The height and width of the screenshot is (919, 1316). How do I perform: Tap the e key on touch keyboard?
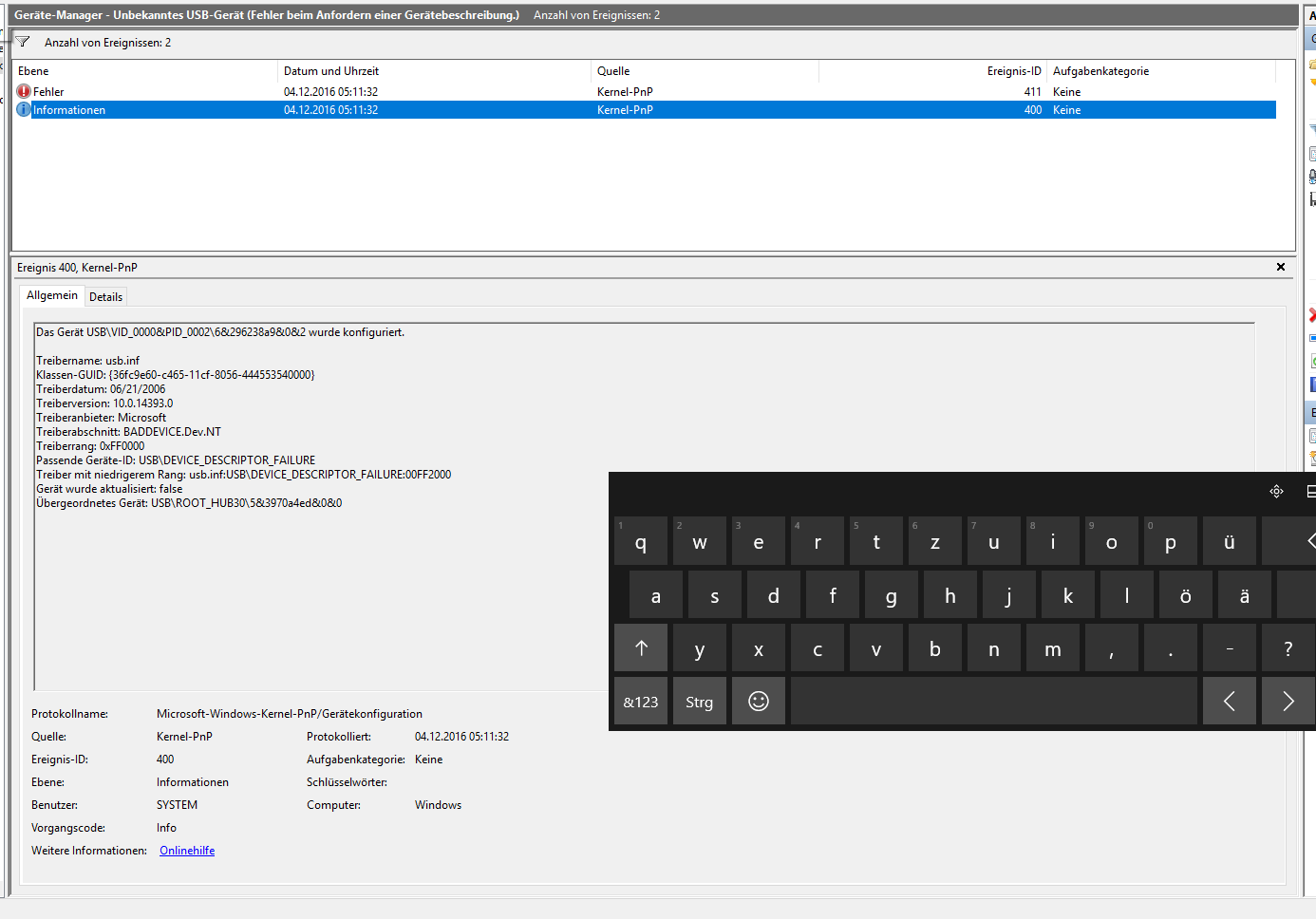click(x=759, y=541)
